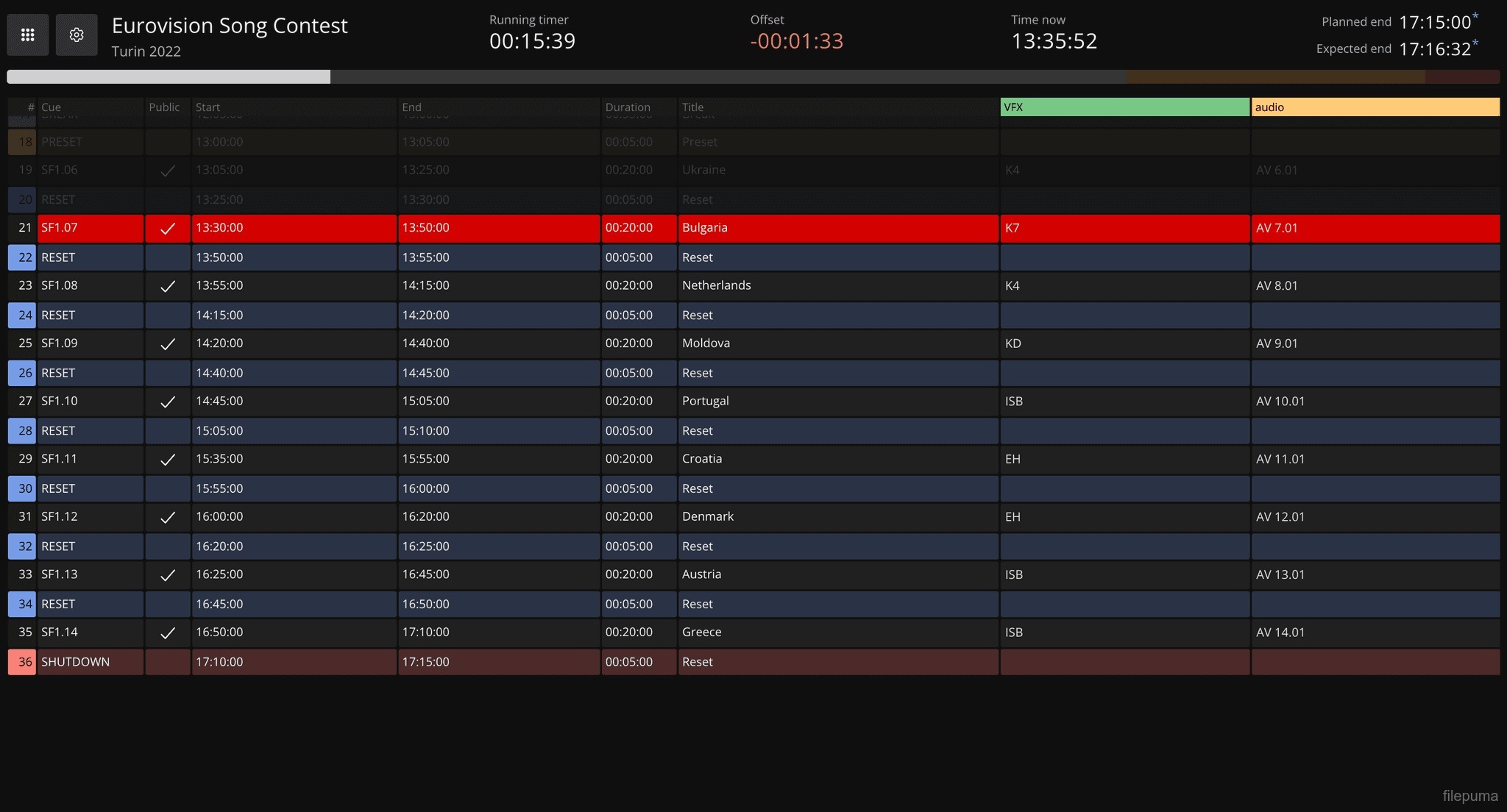Click the negative Offset value display
Image resolution: width=1507 pixels, height=812 pixels.
pos(796,41)
